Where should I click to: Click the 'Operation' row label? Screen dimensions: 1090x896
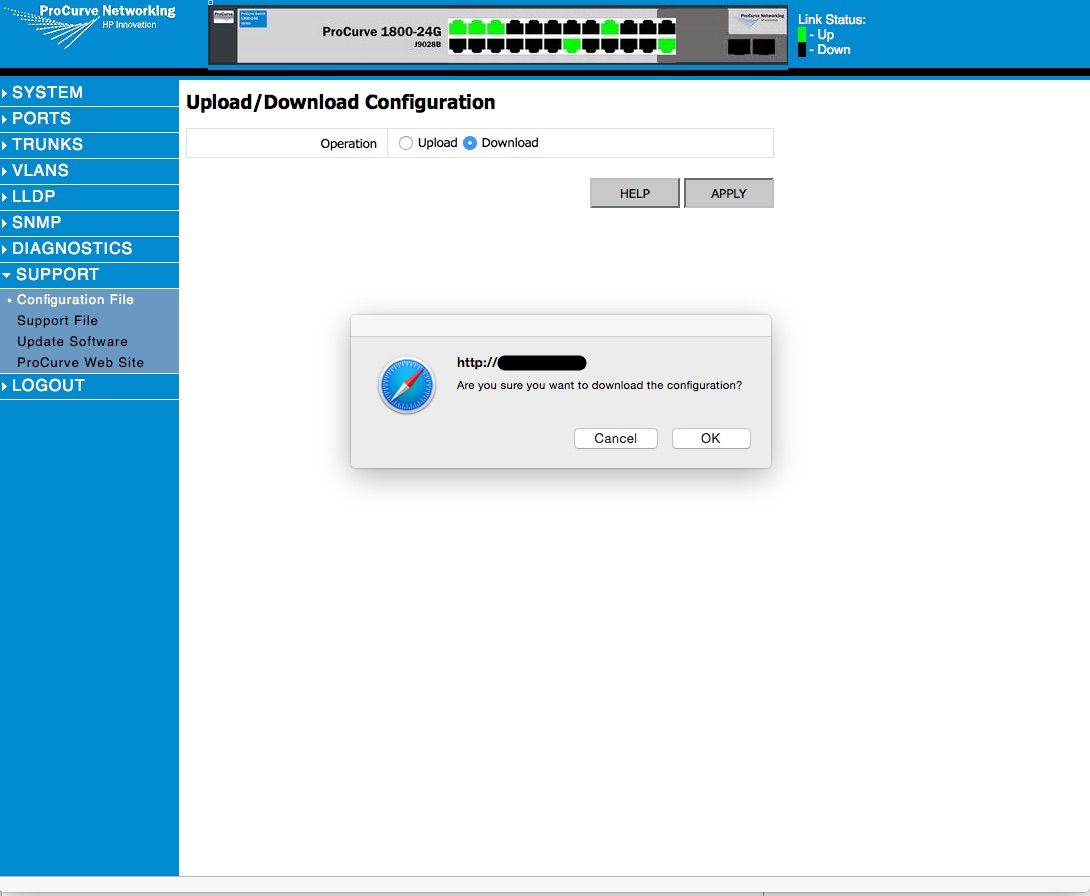tap(348, 144)
